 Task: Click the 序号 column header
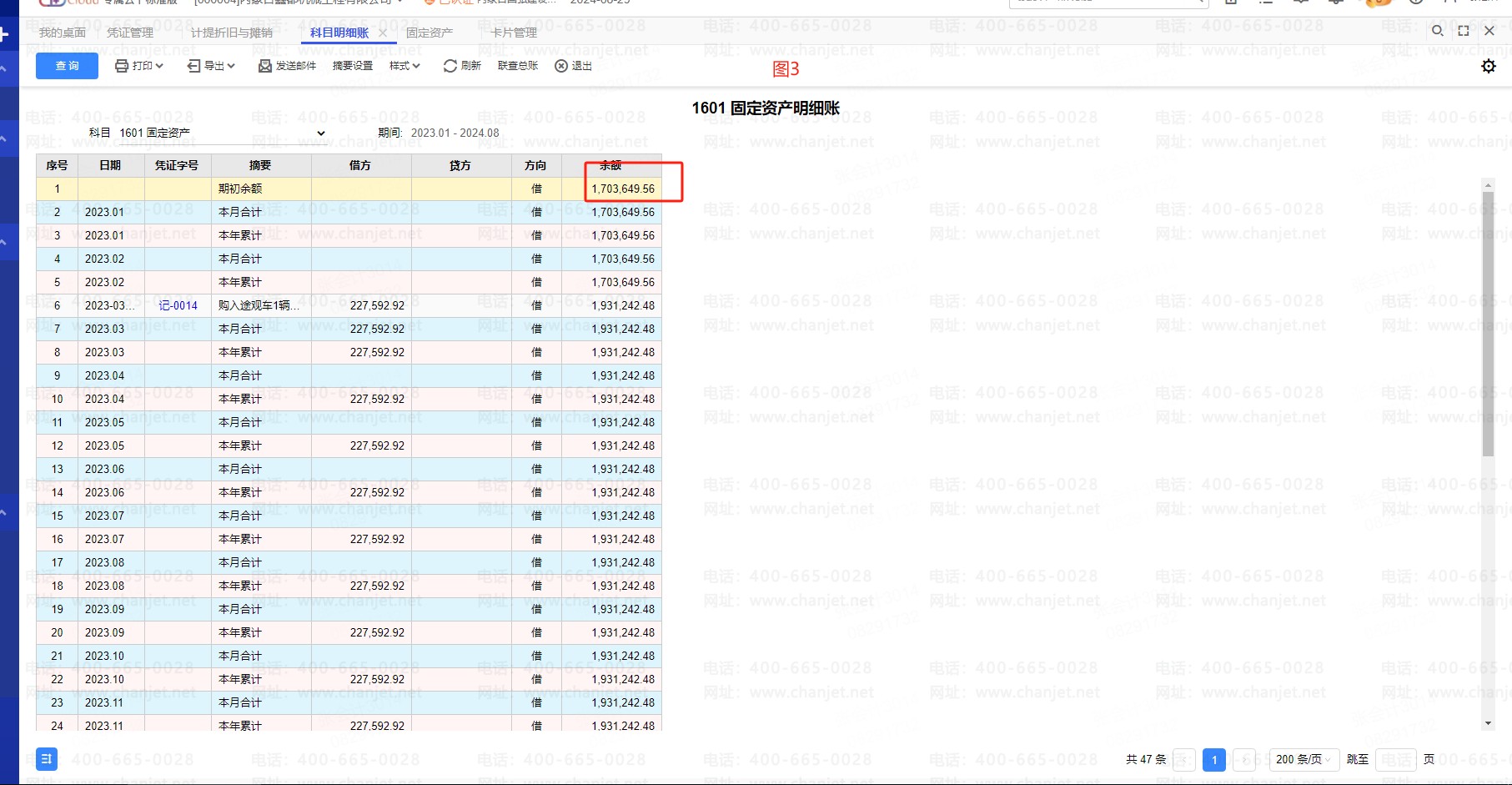(57, 165)
